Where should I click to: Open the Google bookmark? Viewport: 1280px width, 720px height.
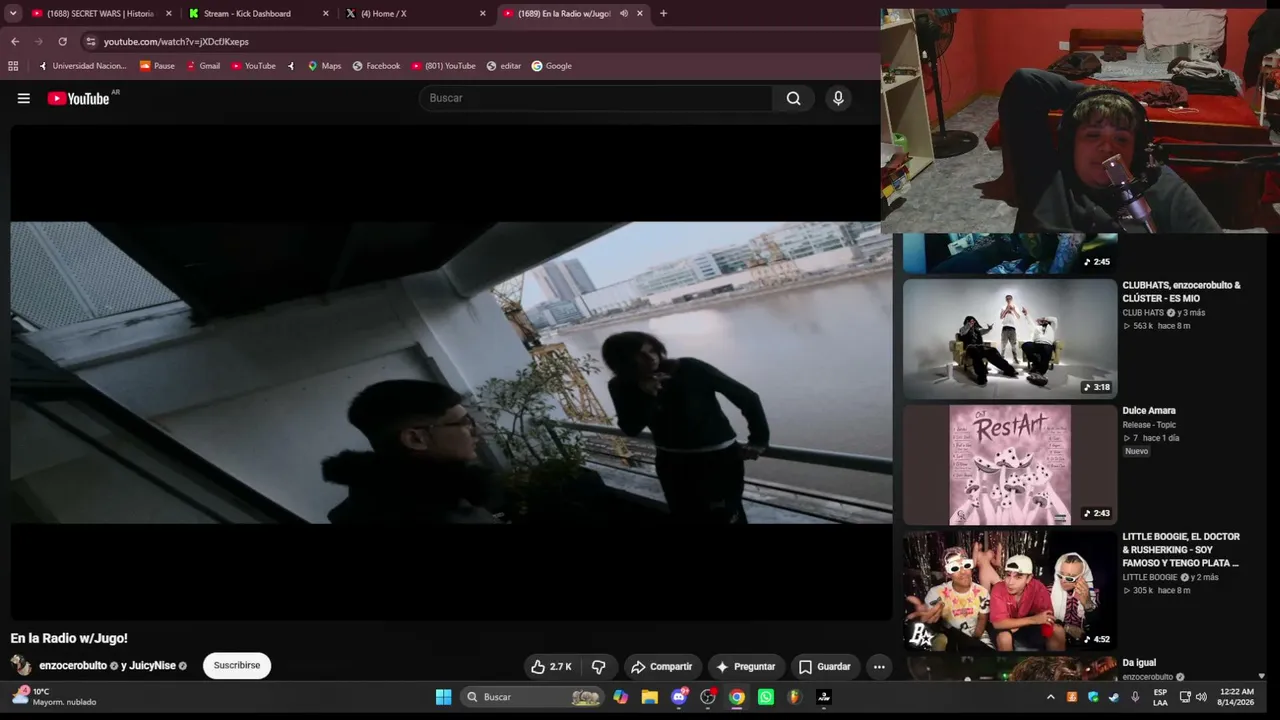552,66
